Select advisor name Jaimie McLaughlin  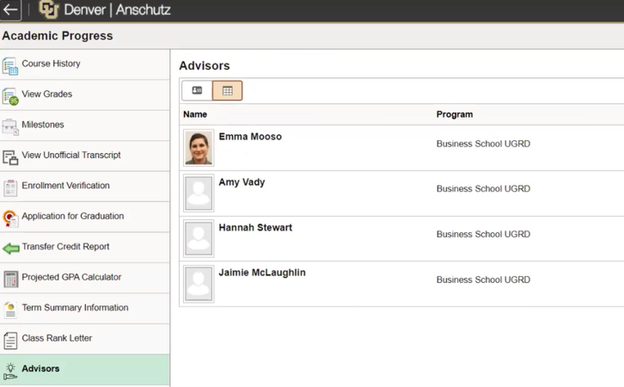click(262, 273)
